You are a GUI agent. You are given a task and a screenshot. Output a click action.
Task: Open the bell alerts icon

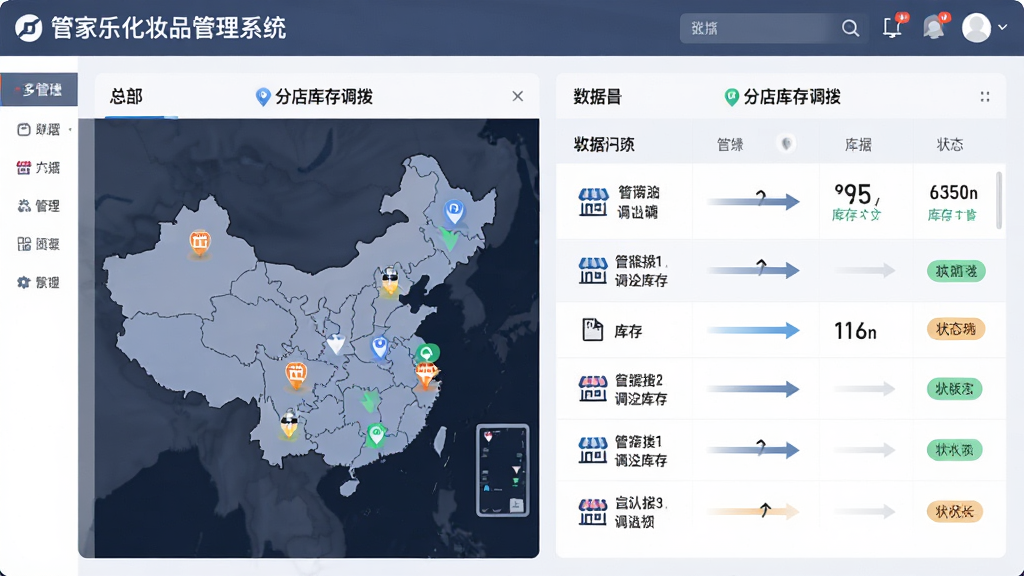(x=935, y=27)
